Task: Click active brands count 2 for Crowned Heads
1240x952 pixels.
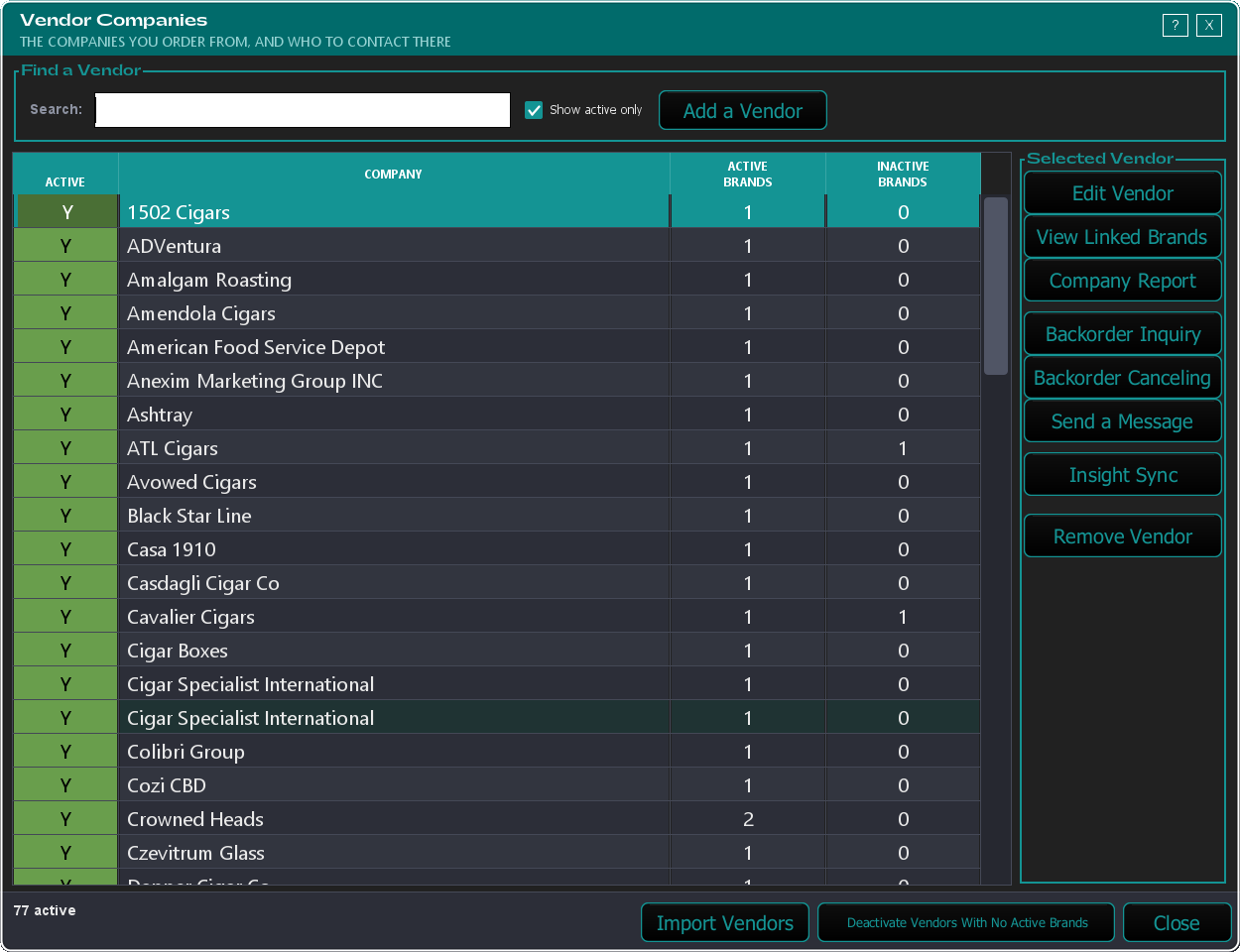Action: click(748, 819)
